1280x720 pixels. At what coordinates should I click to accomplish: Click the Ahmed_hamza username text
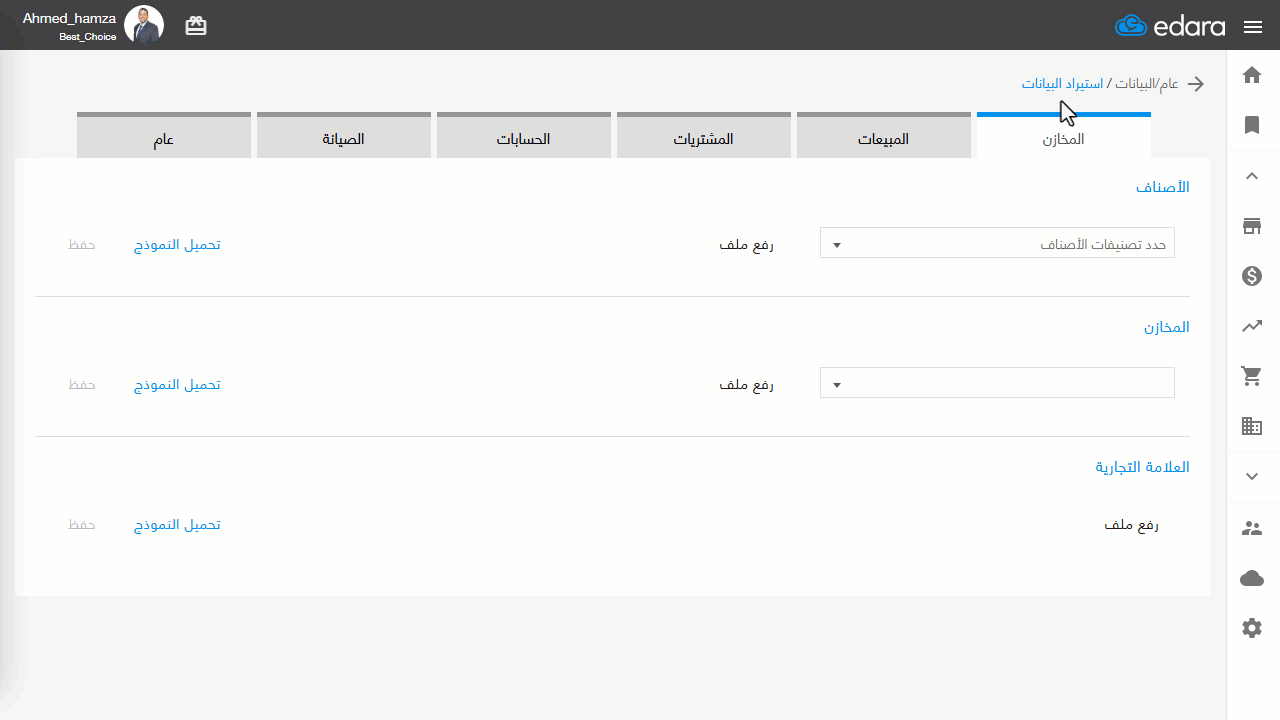coord(69,18)
